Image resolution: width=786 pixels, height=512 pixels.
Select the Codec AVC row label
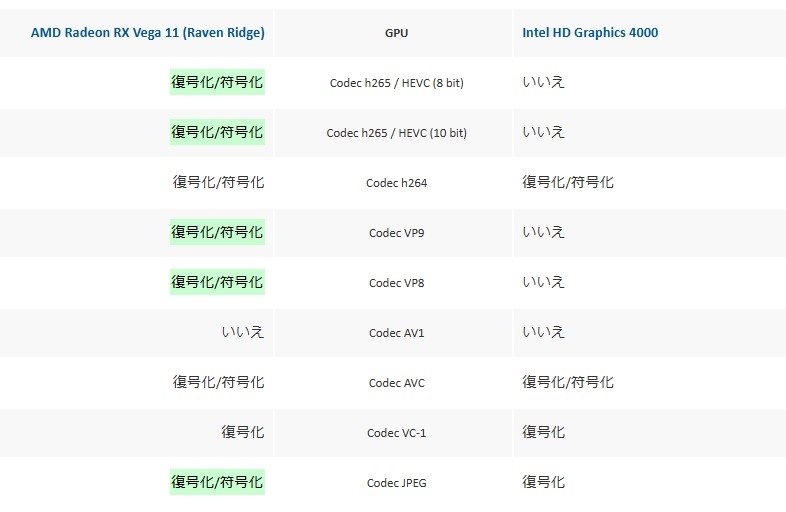click(396, 383)
